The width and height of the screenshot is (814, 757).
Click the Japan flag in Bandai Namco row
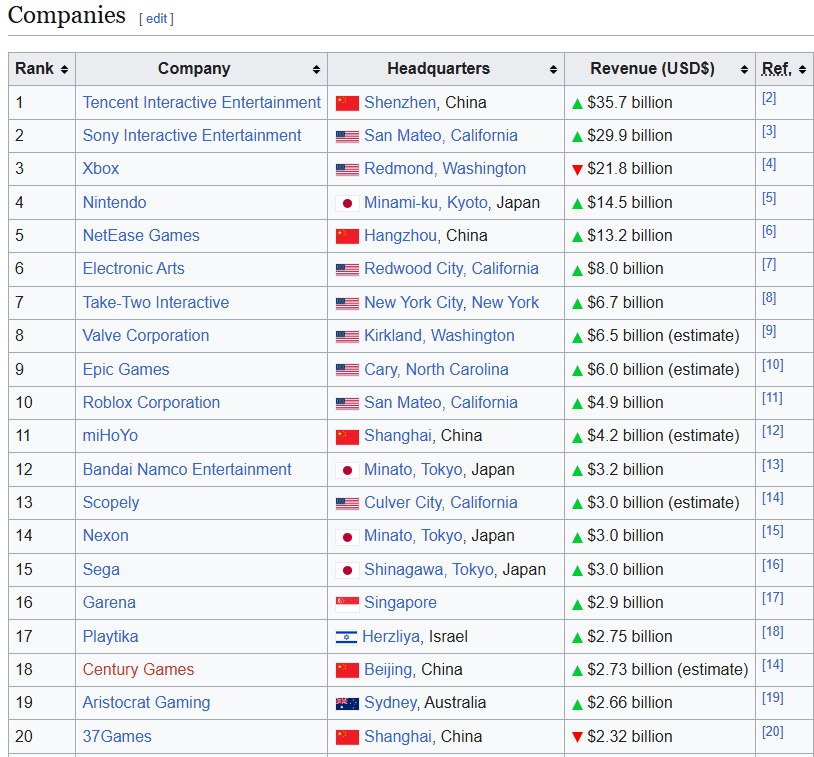(x=347, y=470)
